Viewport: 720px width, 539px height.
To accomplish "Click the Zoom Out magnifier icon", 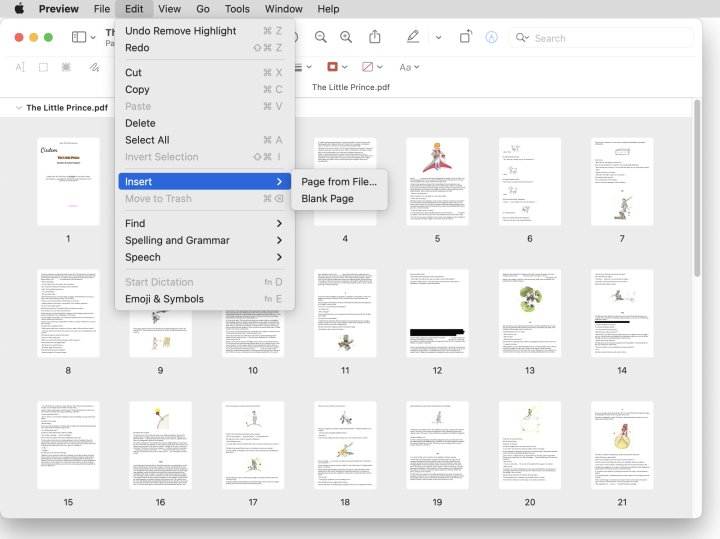I will 321,37.
